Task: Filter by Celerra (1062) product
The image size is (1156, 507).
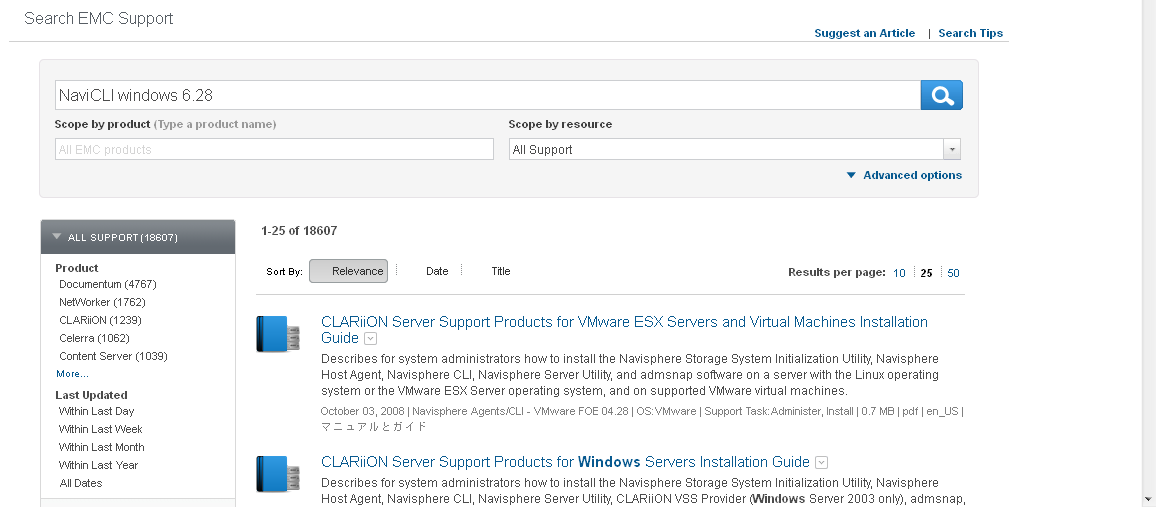Action: click(x=94, y=338)
